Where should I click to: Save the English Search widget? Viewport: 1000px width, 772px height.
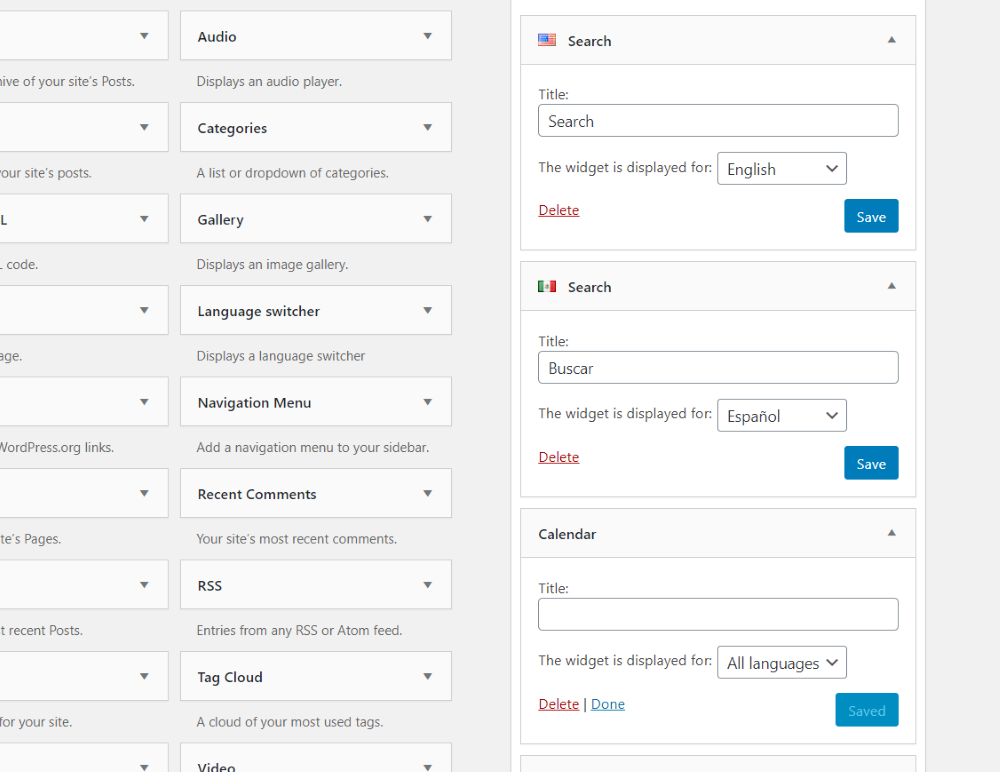coord(870,217)
